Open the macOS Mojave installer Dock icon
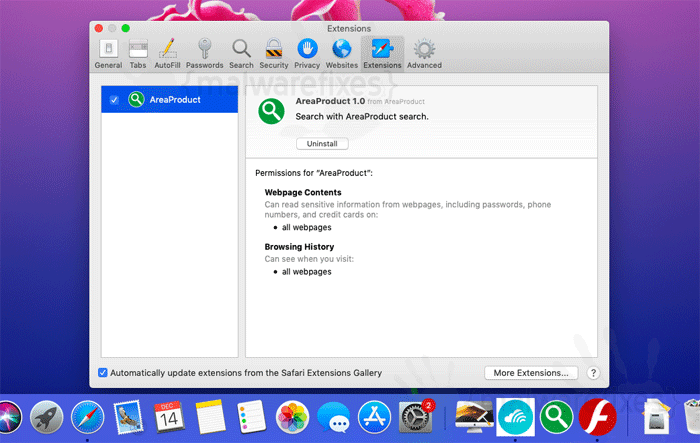Image resolution: width=700 pixels, height=443 pixels. [474, 417]
